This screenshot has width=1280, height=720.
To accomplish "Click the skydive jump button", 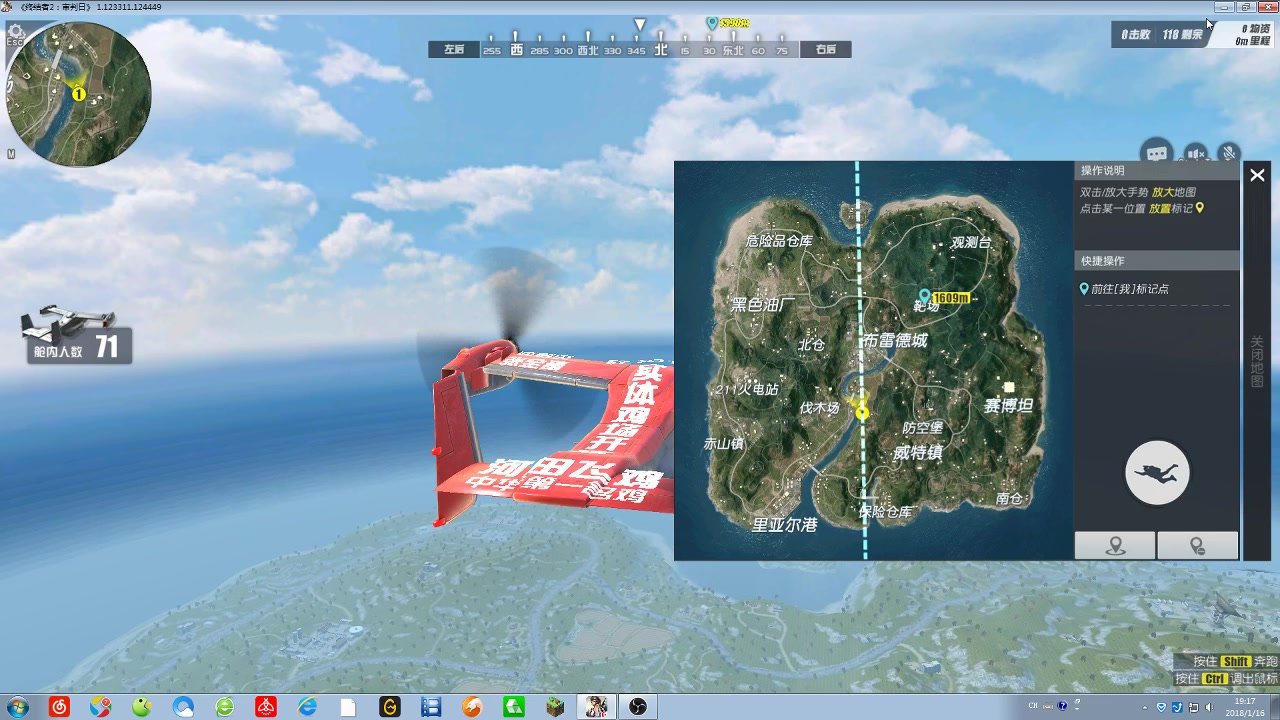I will coord(1157,472).
